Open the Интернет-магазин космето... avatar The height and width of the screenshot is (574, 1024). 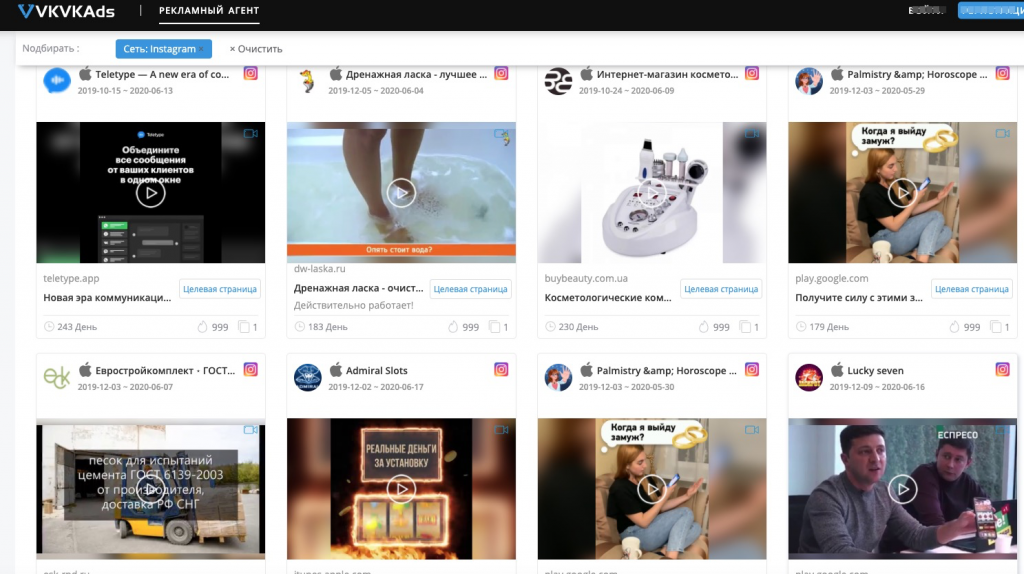coord(558,80)
